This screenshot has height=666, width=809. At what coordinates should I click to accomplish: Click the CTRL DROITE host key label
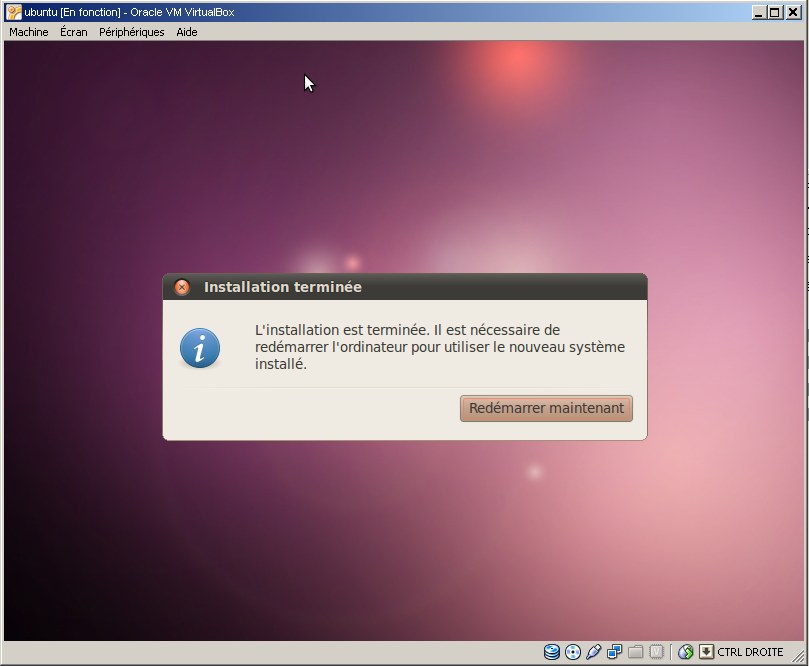[750, 652]
